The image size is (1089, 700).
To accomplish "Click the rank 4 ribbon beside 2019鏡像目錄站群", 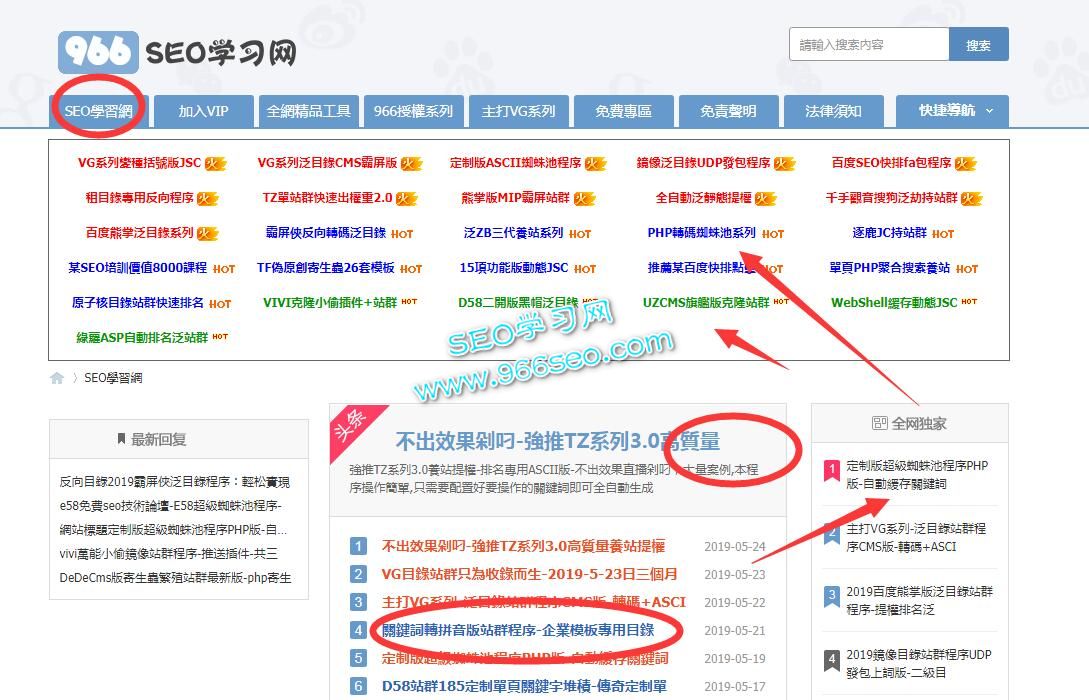I will coord(831,660).
